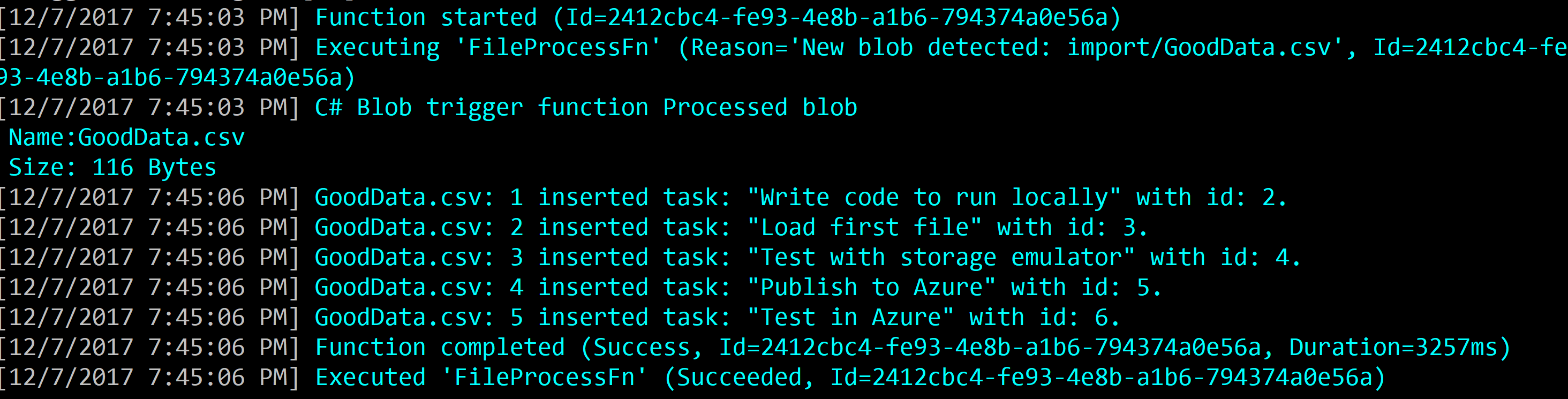Screen dimensions: 1568x399
Task: Click the 'Executing FileProcessFn' log line
Action: tap(784, 48)
